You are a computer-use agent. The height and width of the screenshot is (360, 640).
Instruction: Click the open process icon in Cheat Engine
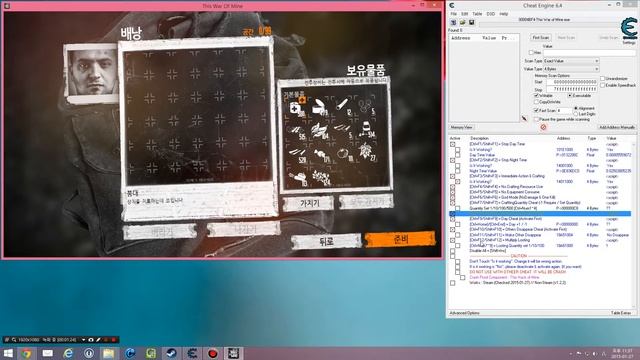pos(453,22)
